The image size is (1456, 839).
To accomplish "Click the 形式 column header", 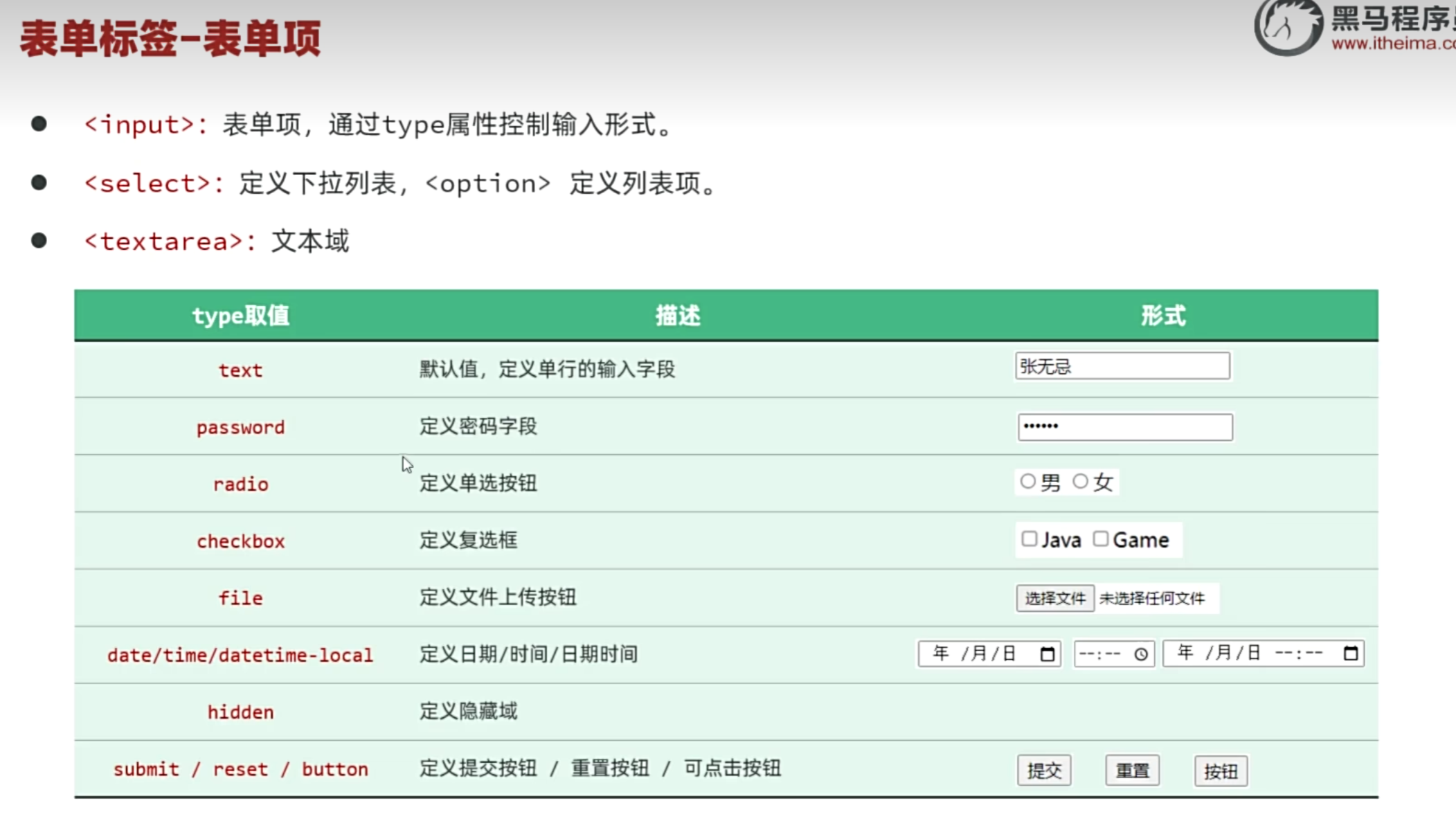I will tap(1163, 316).
